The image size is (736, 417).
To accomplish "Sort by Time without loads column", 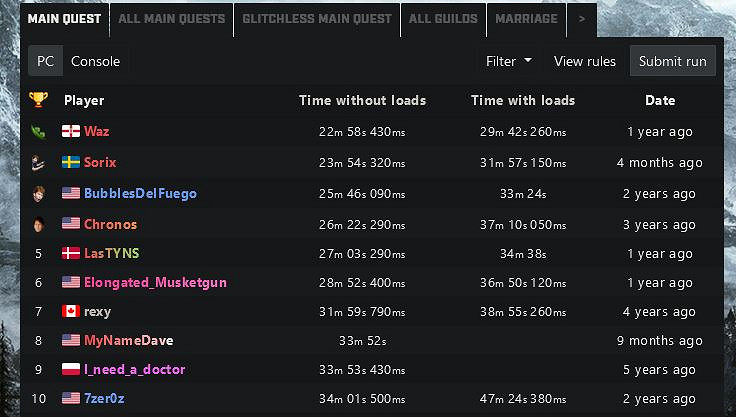I will (x=362, y=100).
